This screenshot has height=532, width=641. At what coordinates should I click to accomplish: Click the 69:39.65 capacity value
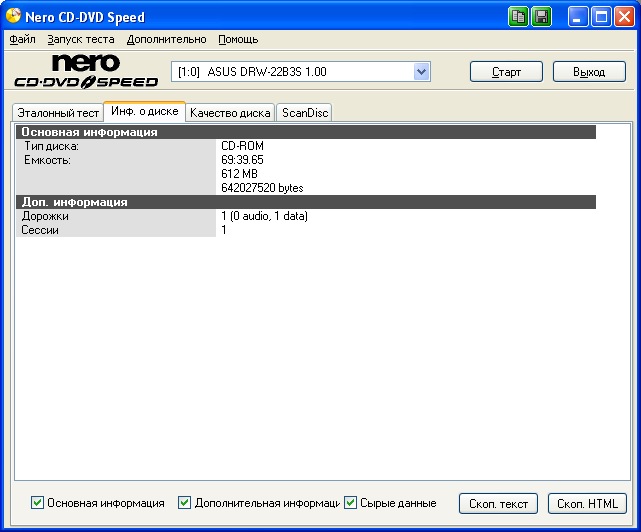[x=242, y=160]
